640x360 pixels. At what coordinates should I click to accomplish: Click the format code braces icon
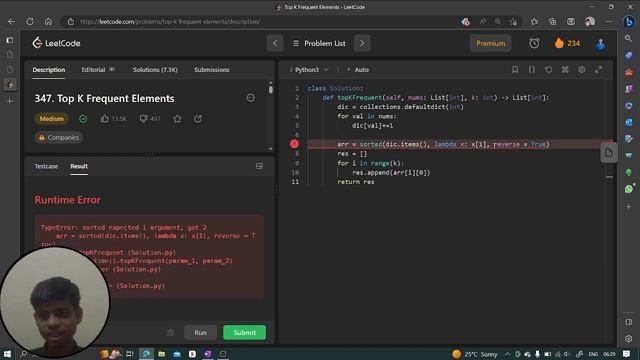click(532, 70)
